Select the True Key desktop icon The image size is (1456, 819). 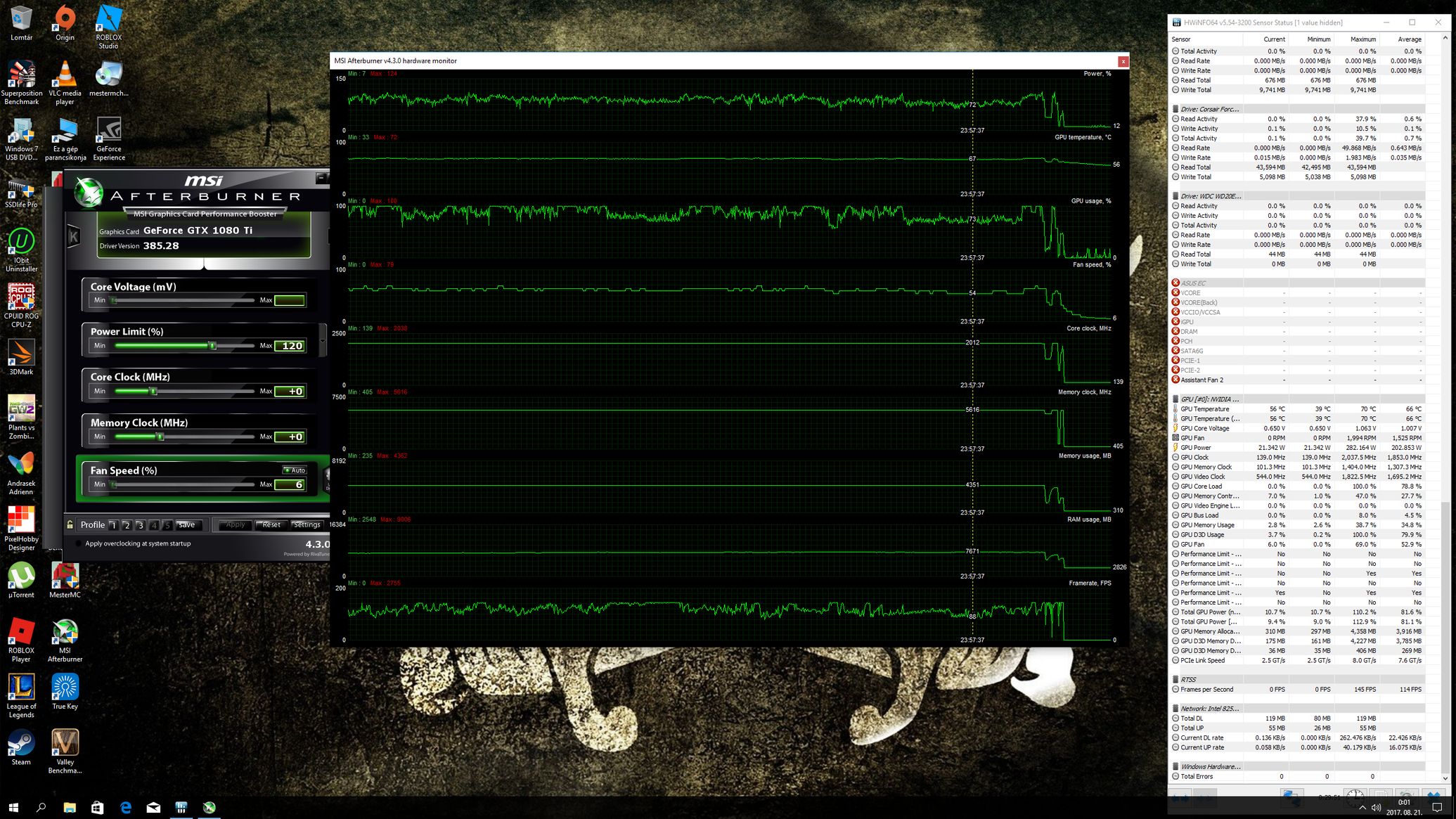point(65,692)
